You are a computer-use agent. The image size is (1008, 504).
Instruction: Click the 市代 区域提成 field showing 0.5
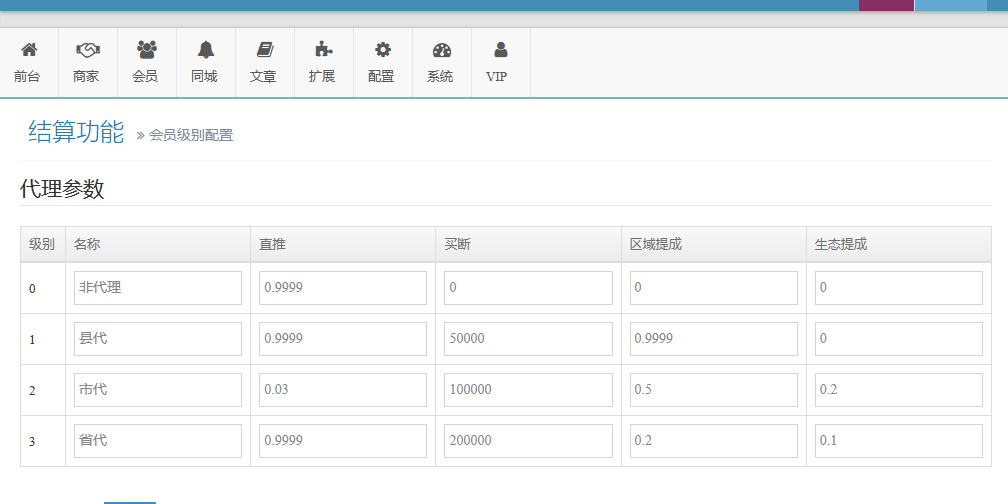coord(713,390)
